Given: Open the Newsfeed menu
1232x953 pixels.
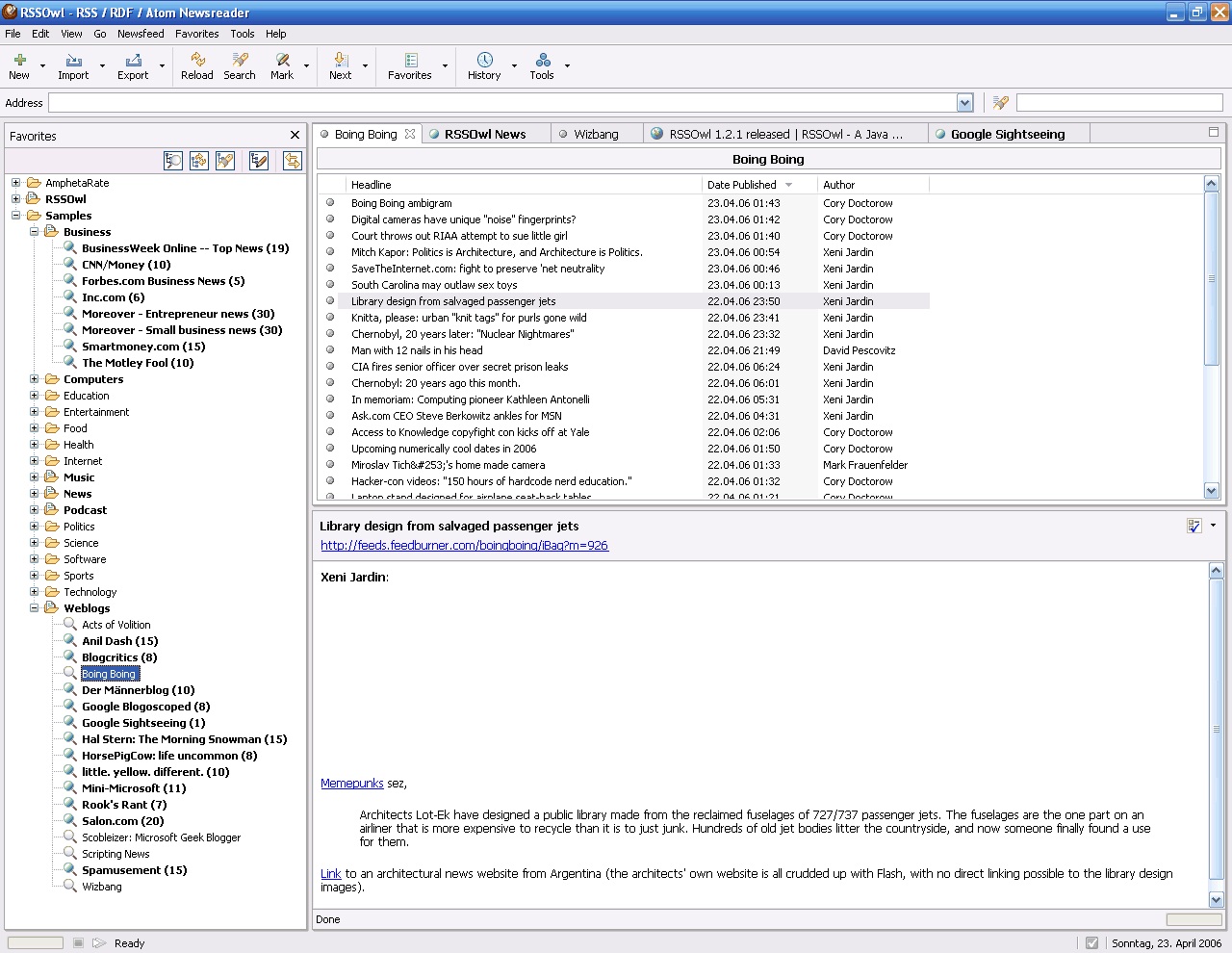Looking at the screenshot, I should click(x=141, y=34).
